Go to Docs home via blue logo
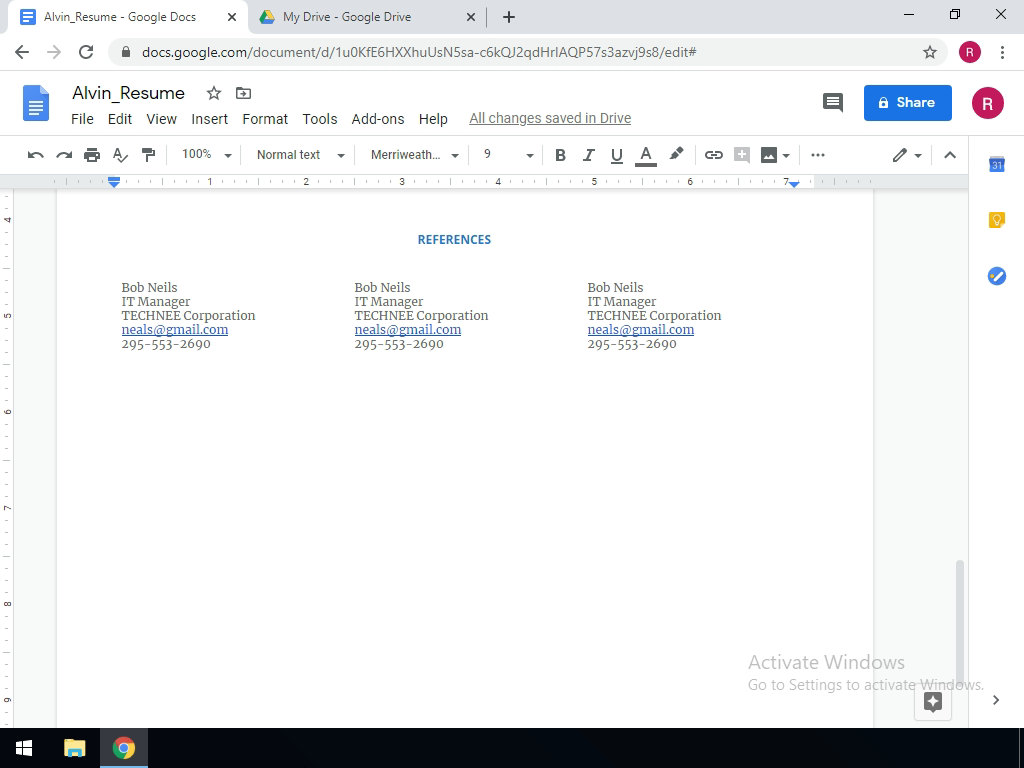This screenshot has height=768, width=1024. [x=36, y=103]
